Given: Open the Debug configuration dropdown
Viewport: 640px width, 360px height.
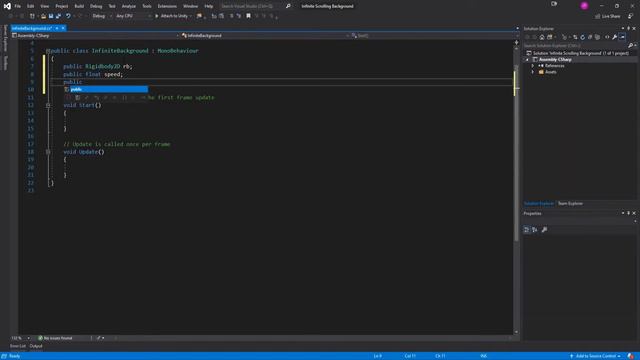Looking at the screenshot, I should click(101, 16).
